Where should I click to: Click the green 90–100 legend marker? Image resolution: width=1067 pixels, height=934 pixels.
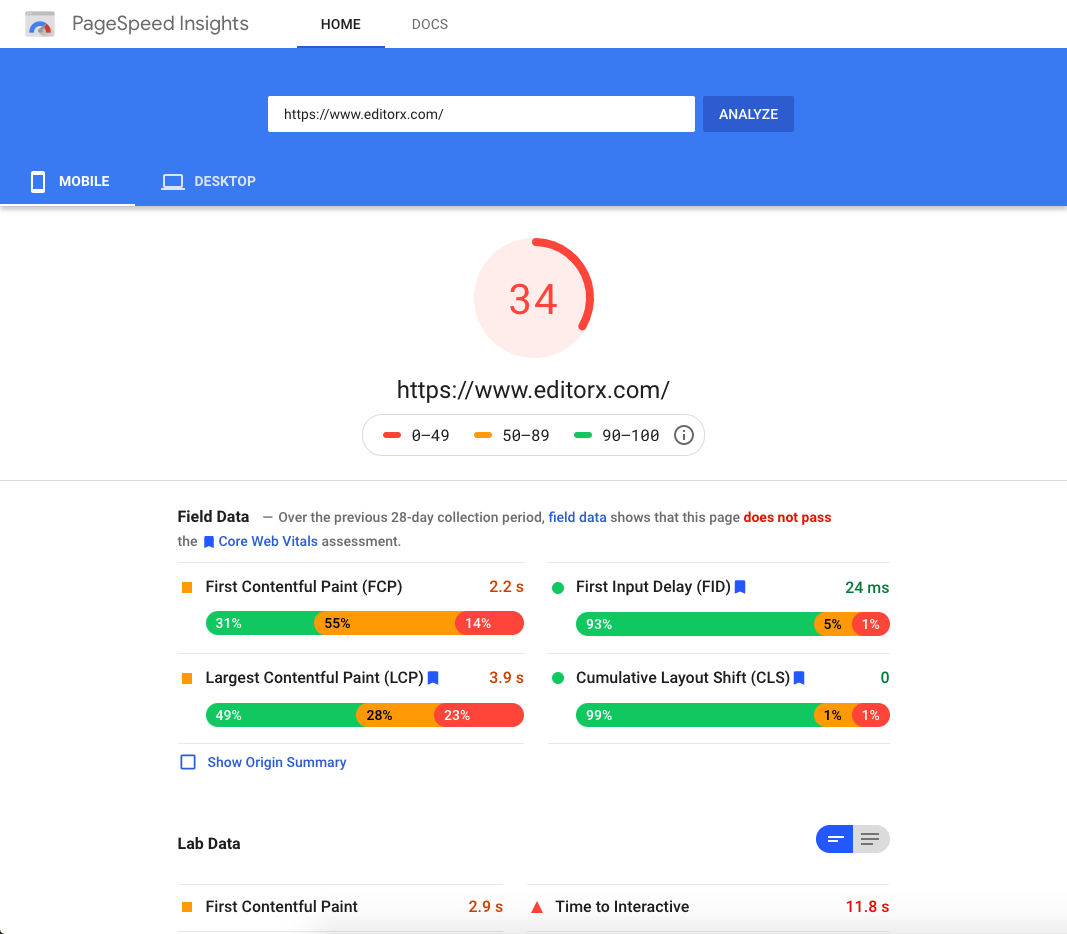(583, 435)
